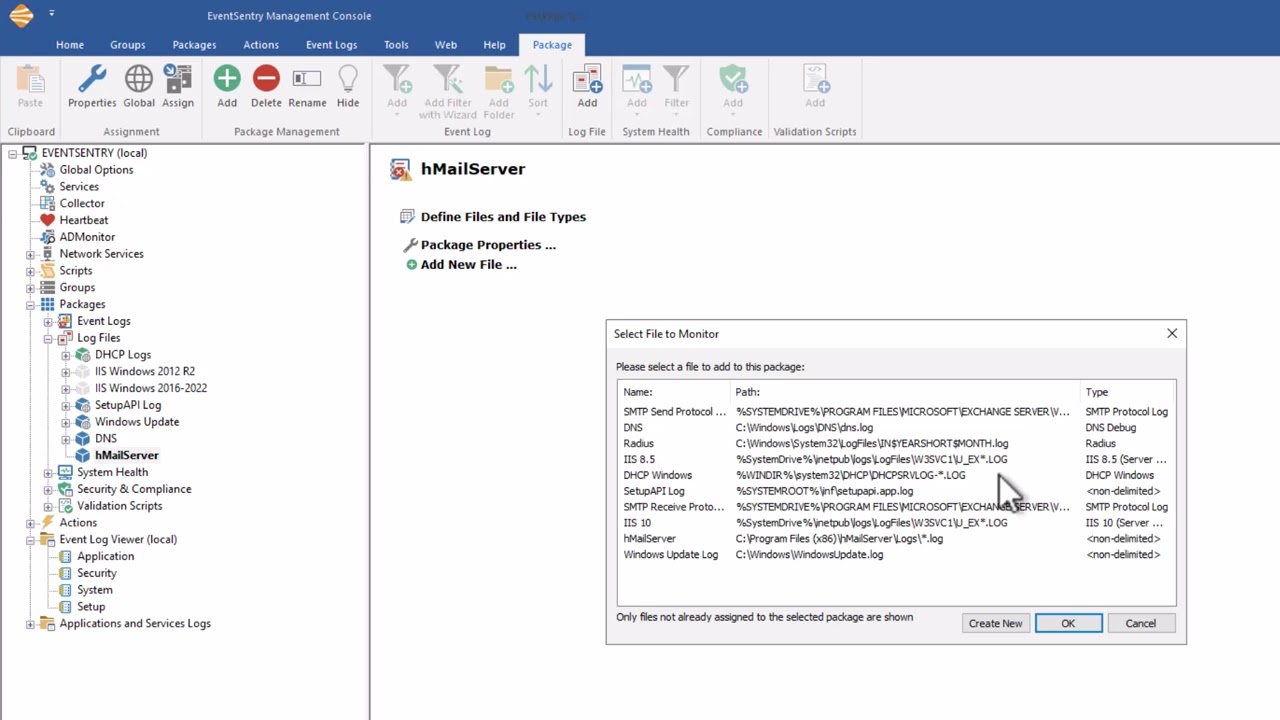This screenshot has width=1280, height=720.
Task: Click the Validation Scripts Add icon
Action: pyautogui.click(x=815, y=79)
